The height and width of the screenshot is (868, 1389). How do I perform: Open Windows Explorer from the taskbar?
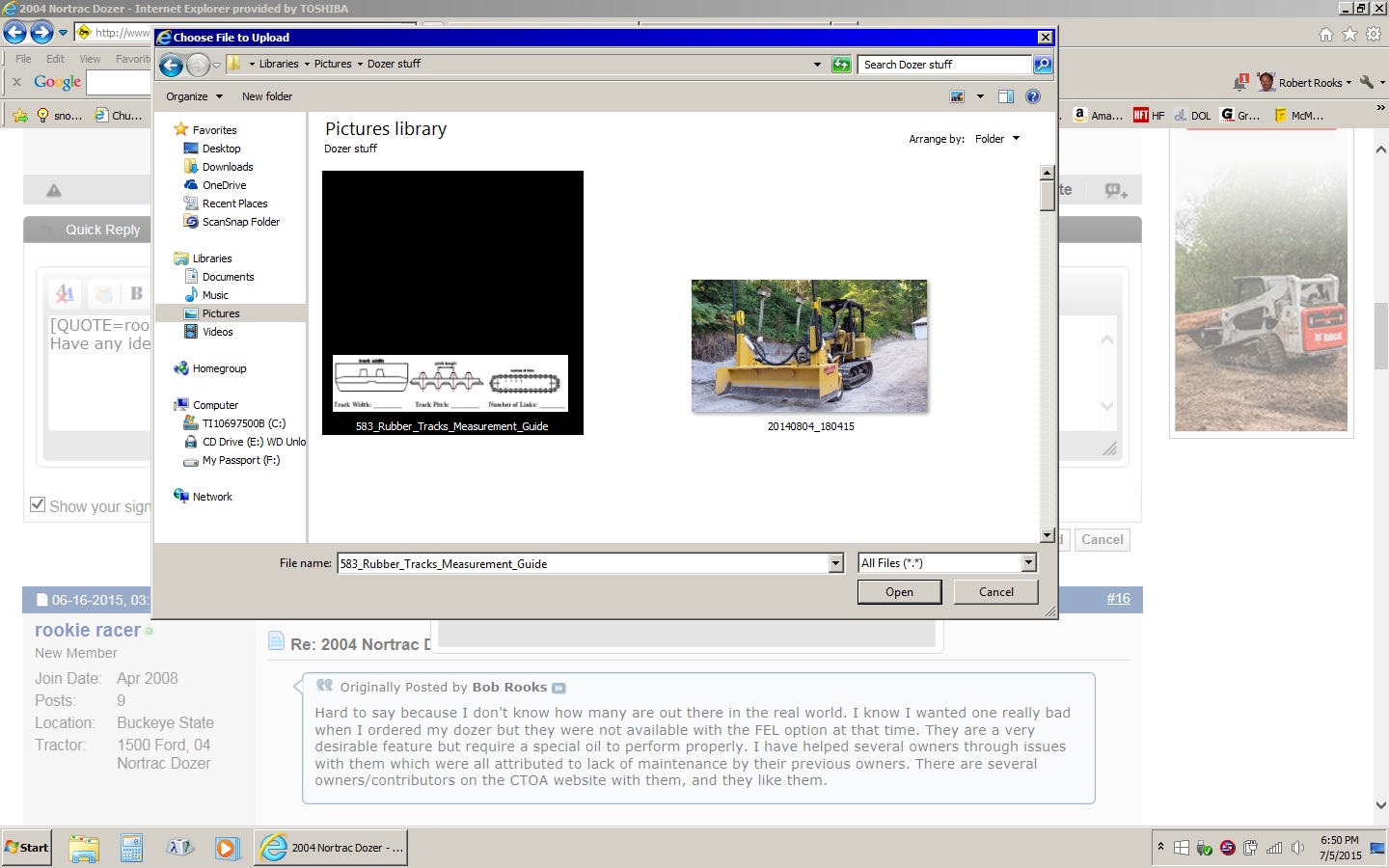84,848
